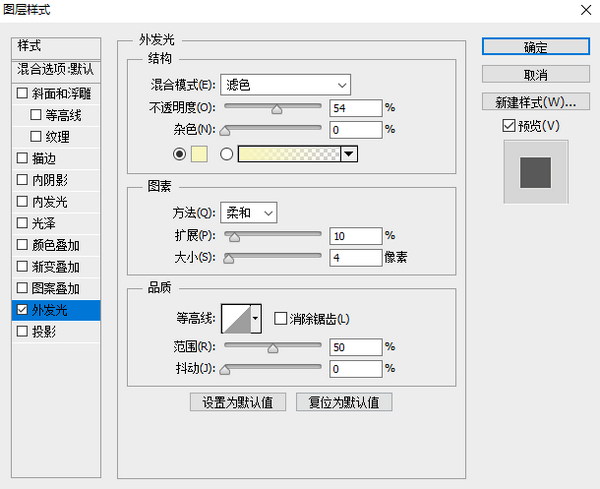Image resolution: width=600 pixels, height=489 pixels.
Task: Enable the 投影 drop shadow checkbox
Action: (23, 332)
